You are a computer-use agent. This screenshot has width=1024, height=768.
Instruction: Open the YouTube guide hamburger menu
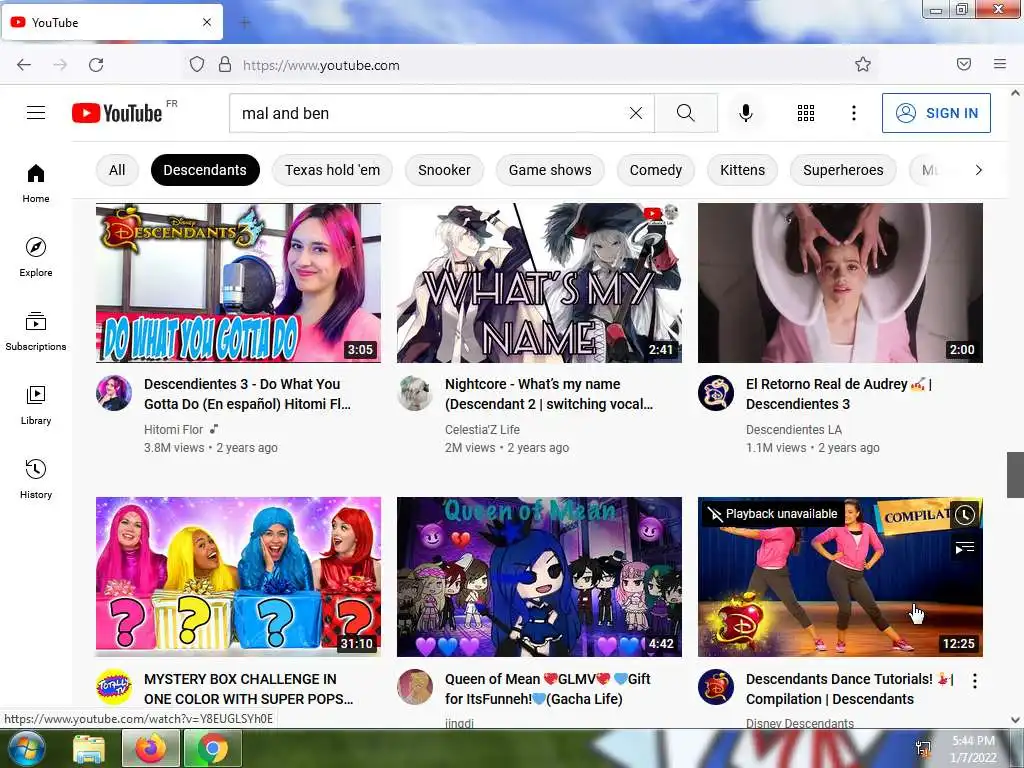coord(36,113)
